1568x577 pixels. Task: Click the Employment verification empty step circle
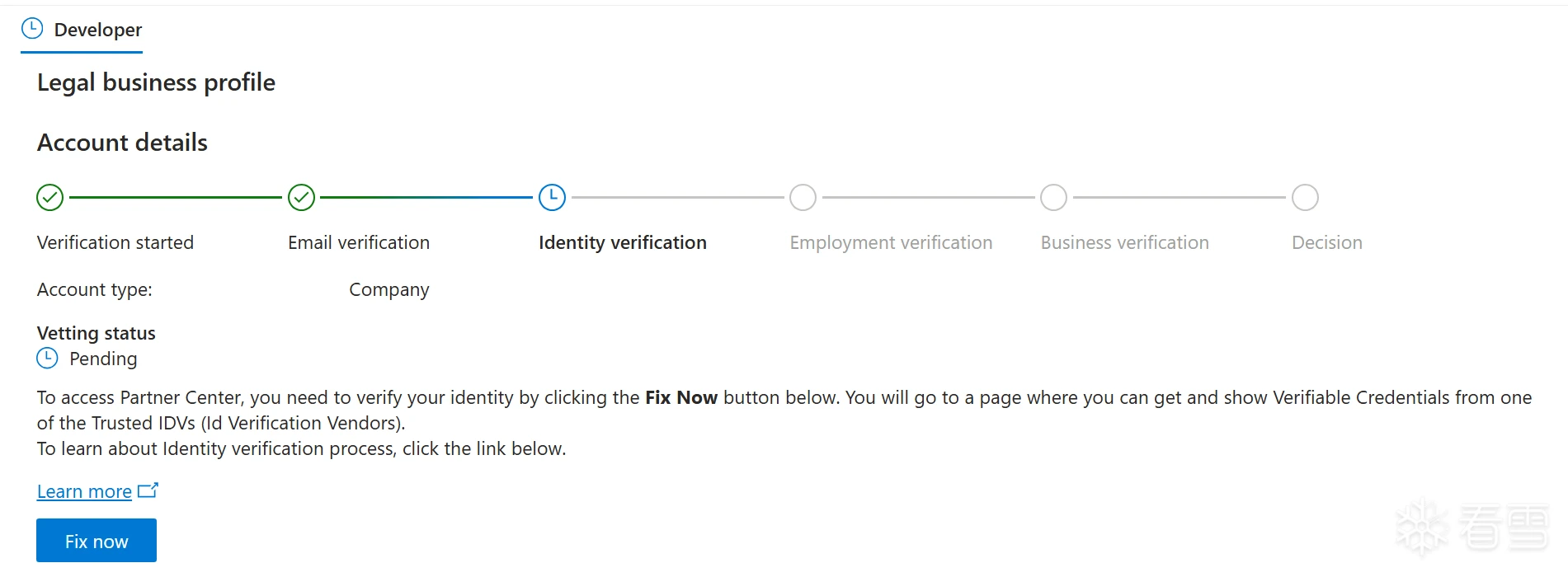[x=803, y=198]
